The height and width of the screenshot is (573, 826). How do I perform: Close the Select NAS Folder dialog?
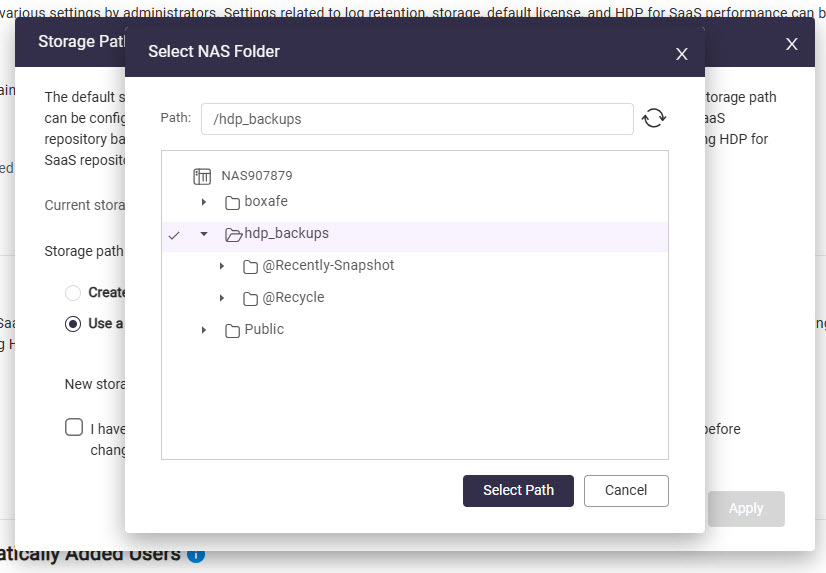point(682,54)
